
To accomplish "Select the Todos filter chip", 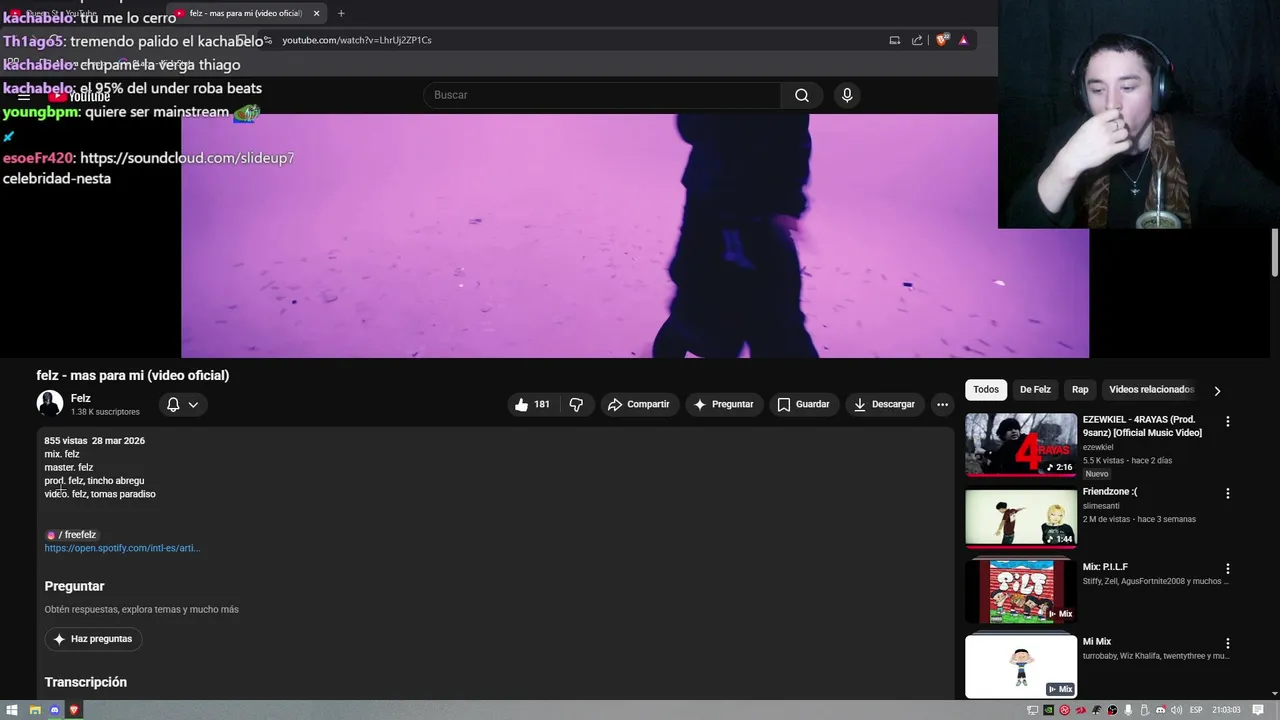I will coord(986,389).
